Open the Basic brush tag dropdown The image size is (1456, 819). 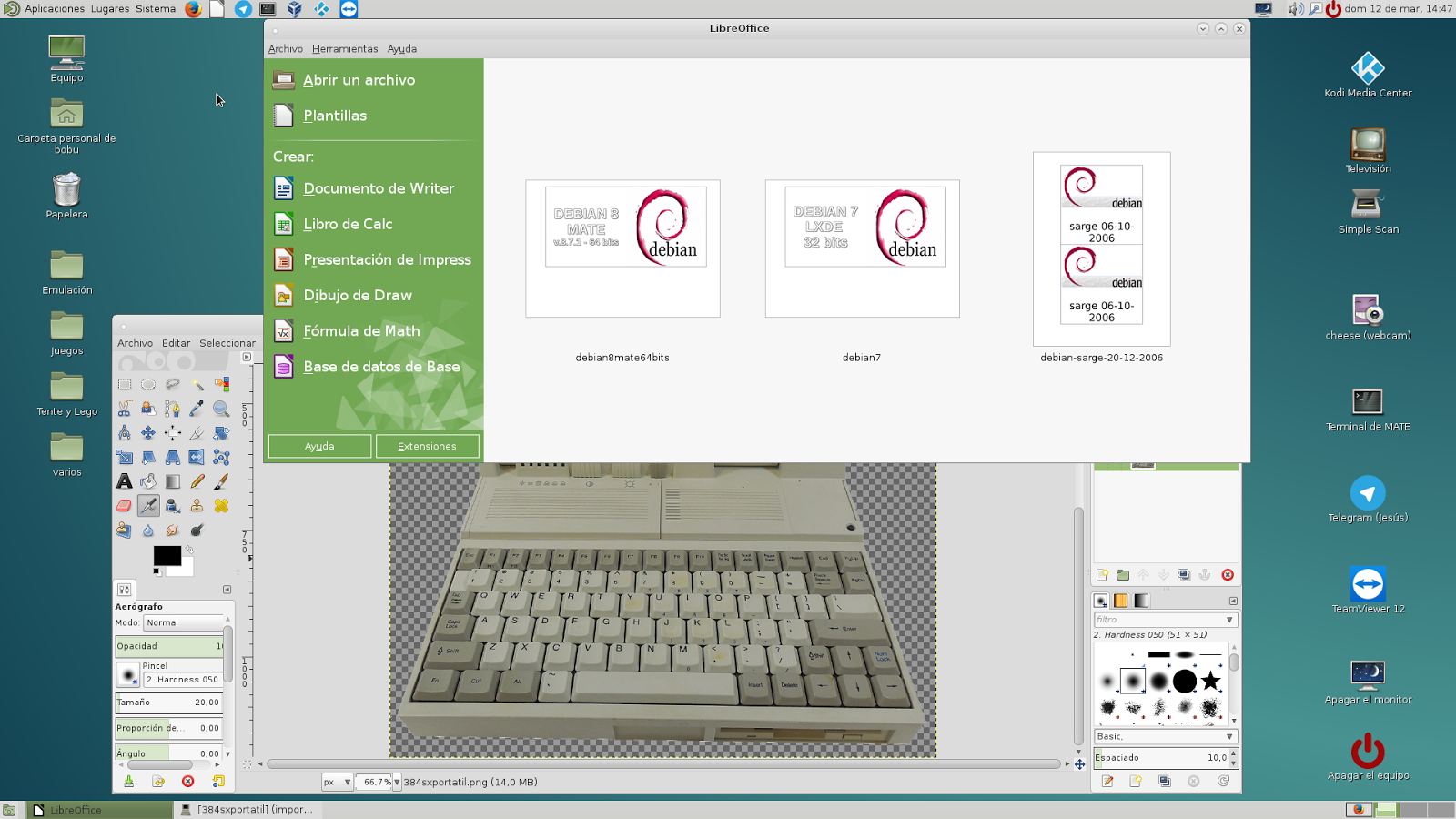point(1166,736)
